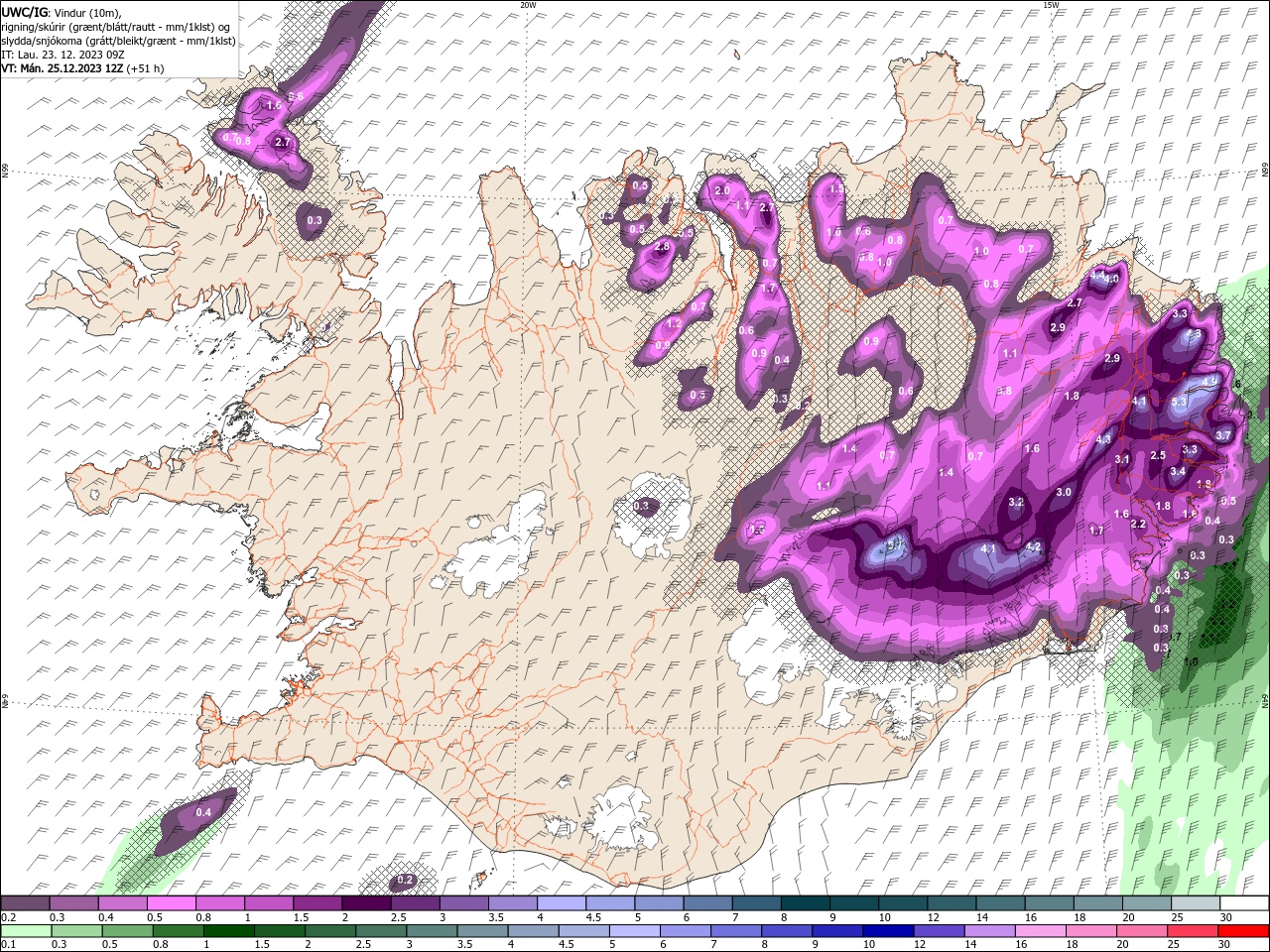Click lower legend dark green swatch 1 to 1.5
Screen dimensions: 1270x952
227,930
